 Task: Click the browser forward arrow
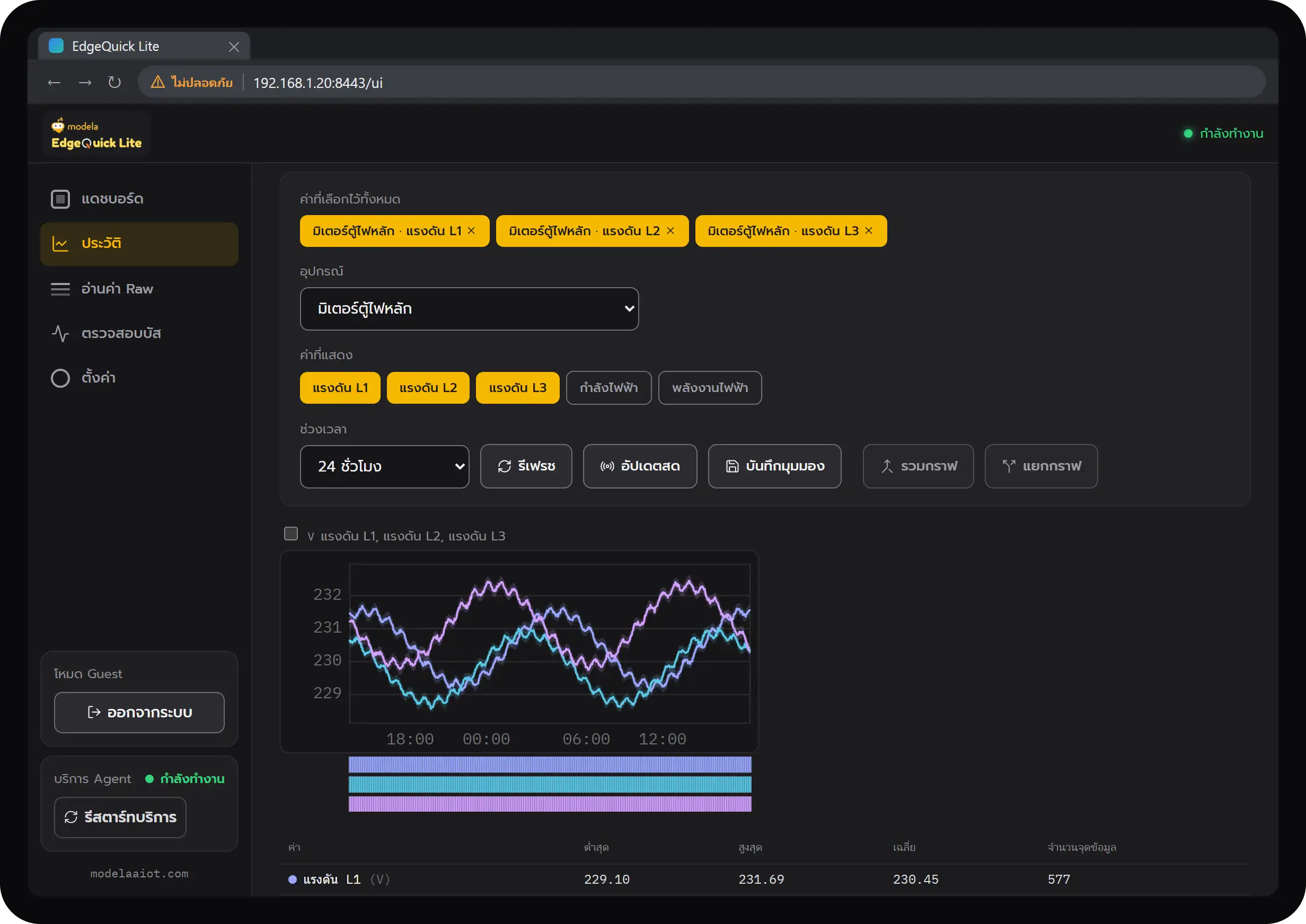(x=85, y=83)
